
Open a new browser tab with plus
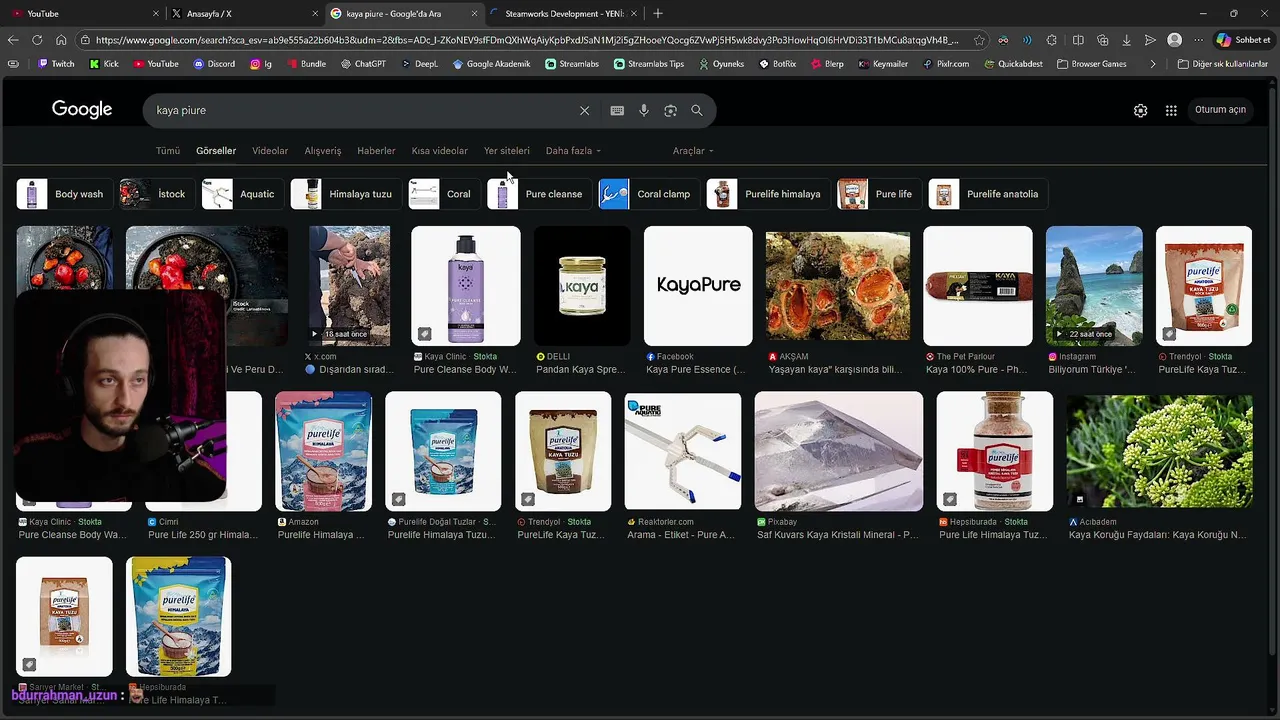(x=657, y=14)
